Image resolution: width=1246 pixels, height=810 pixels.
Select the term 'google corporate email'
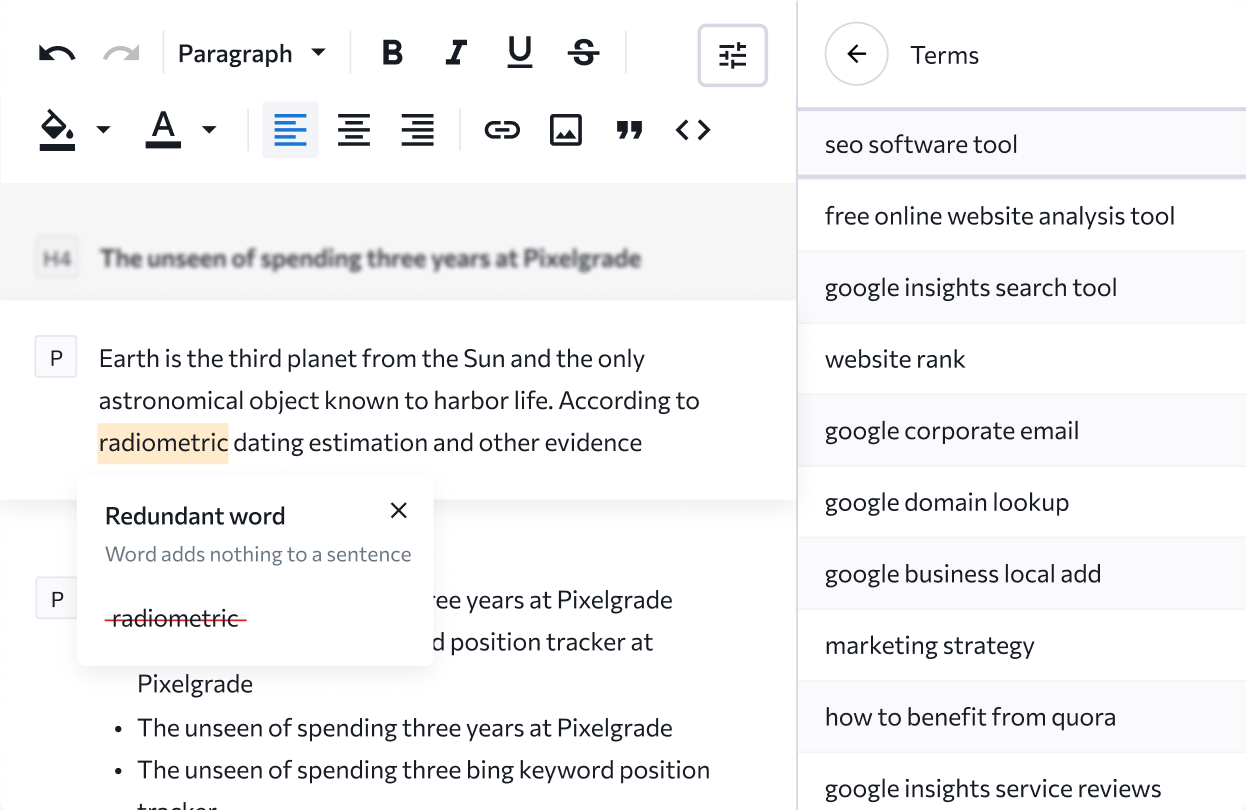(x=1022, y=431)
